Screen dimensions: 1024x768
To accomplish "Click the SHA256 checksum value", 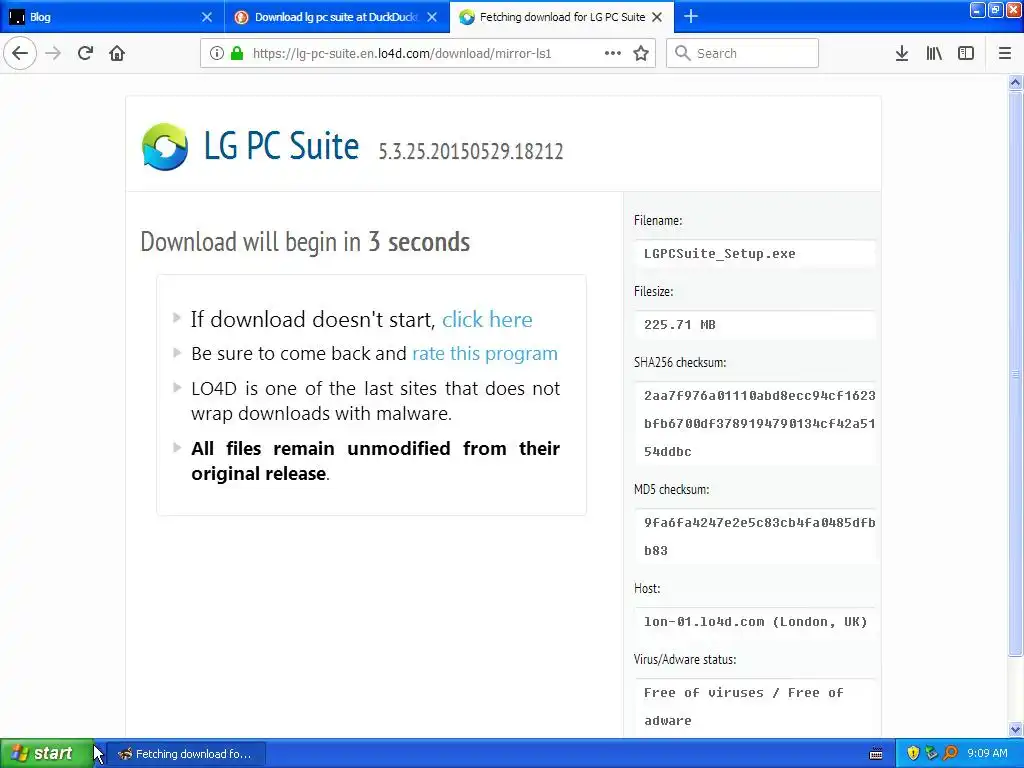I will coord(759,423).
